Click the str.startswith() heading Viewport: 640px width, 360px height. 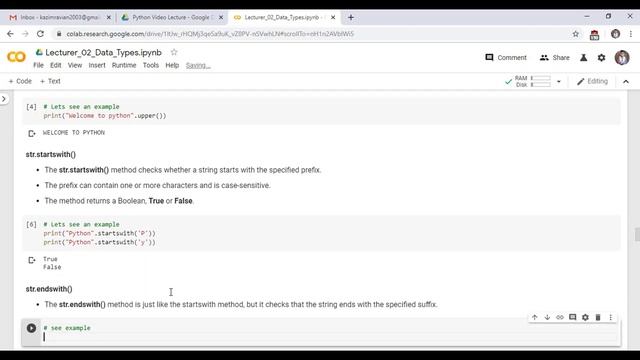point(51,154)
